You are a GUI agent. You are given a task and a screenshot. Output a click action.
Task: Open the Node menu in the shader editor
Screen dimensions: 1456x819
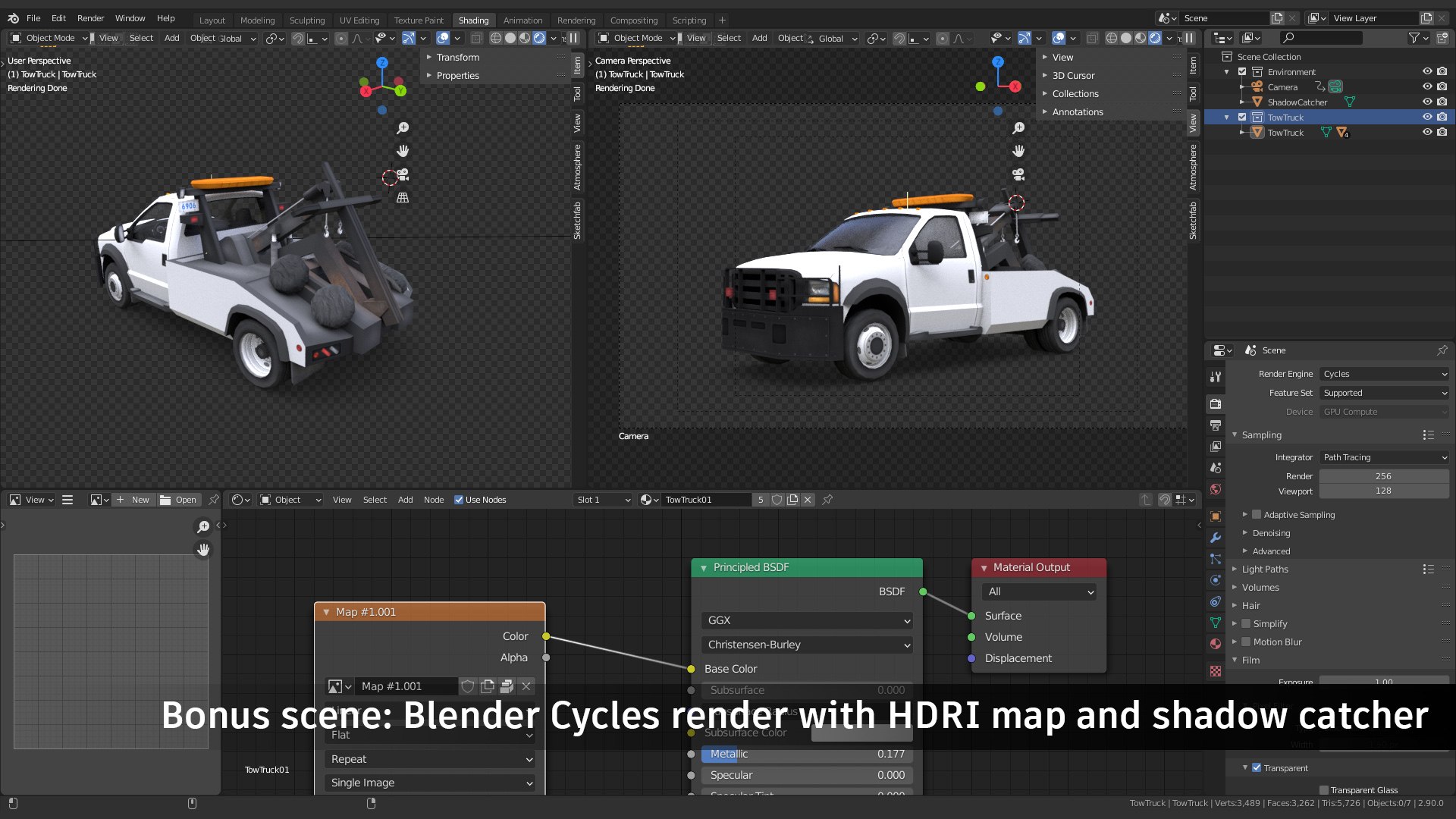(434, 500)
